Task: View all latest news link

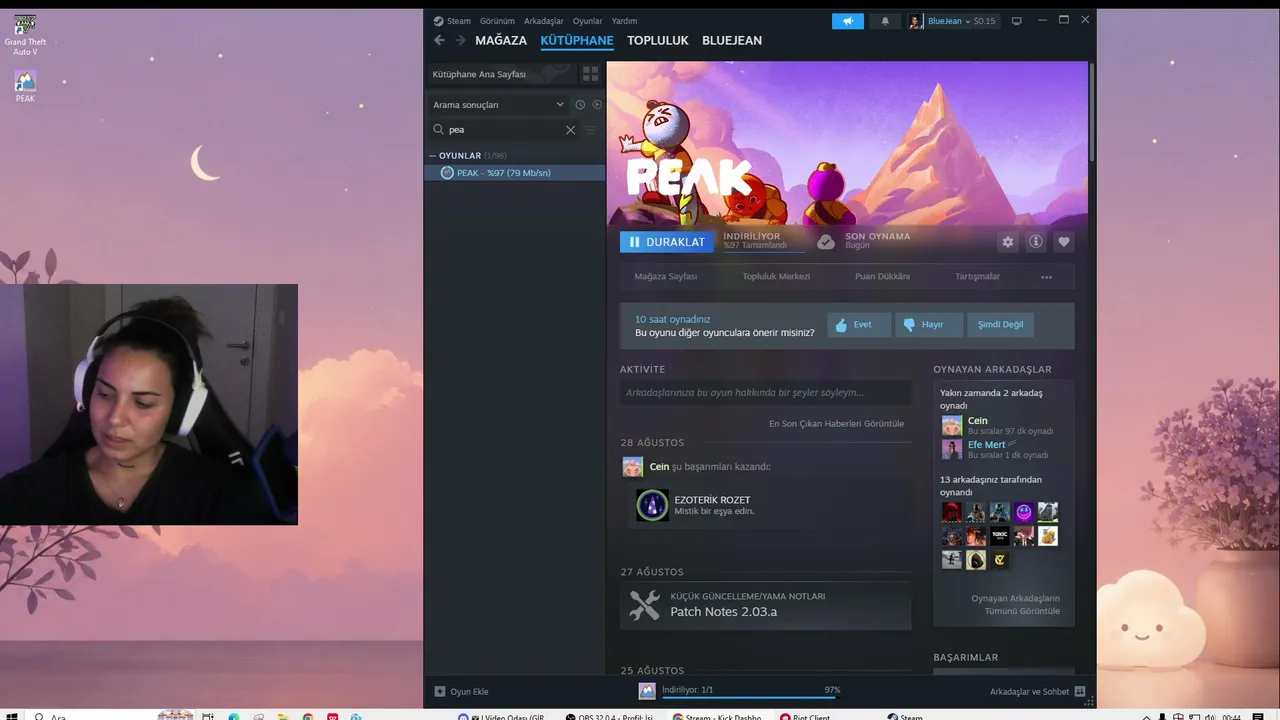Action: pyautogui.click(x=836, y=424)
